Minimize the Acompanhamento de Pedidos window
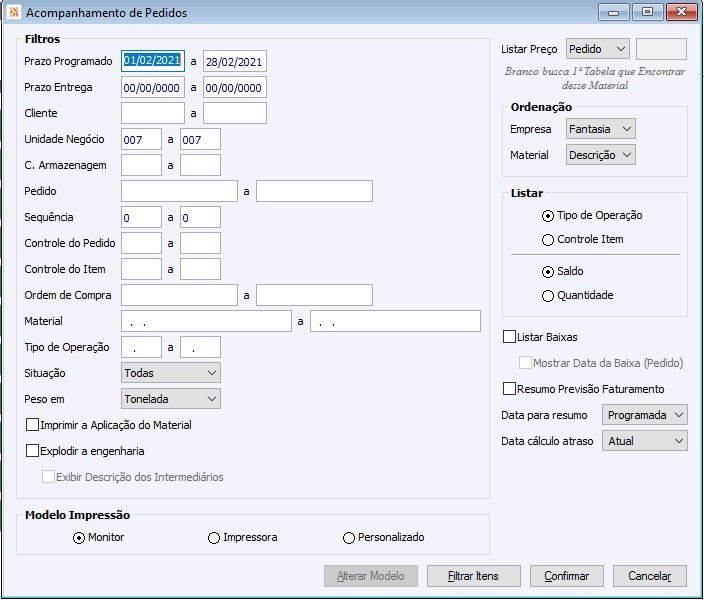The width and height of the screenshot is (704, 600). (x=613, y=12)
